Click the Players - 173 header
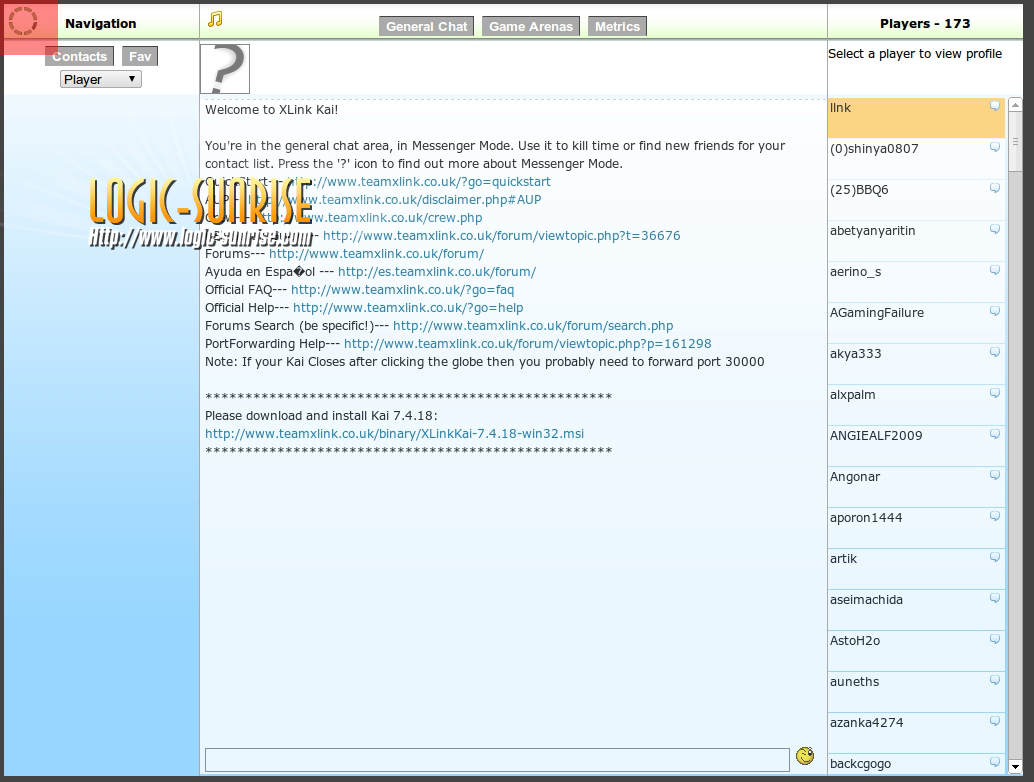Viewport: 1034px width, 782px height. [925, 24]
